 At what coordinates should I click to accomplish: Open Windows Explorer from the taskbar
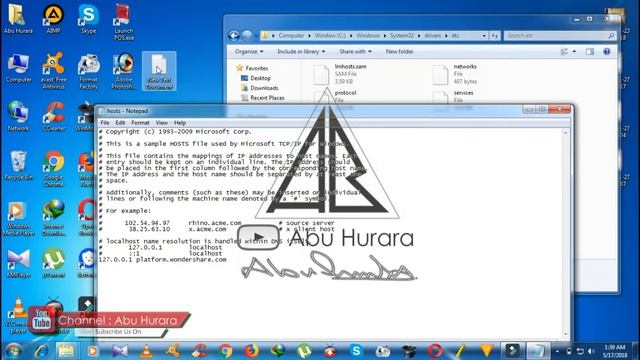(66, 351)
